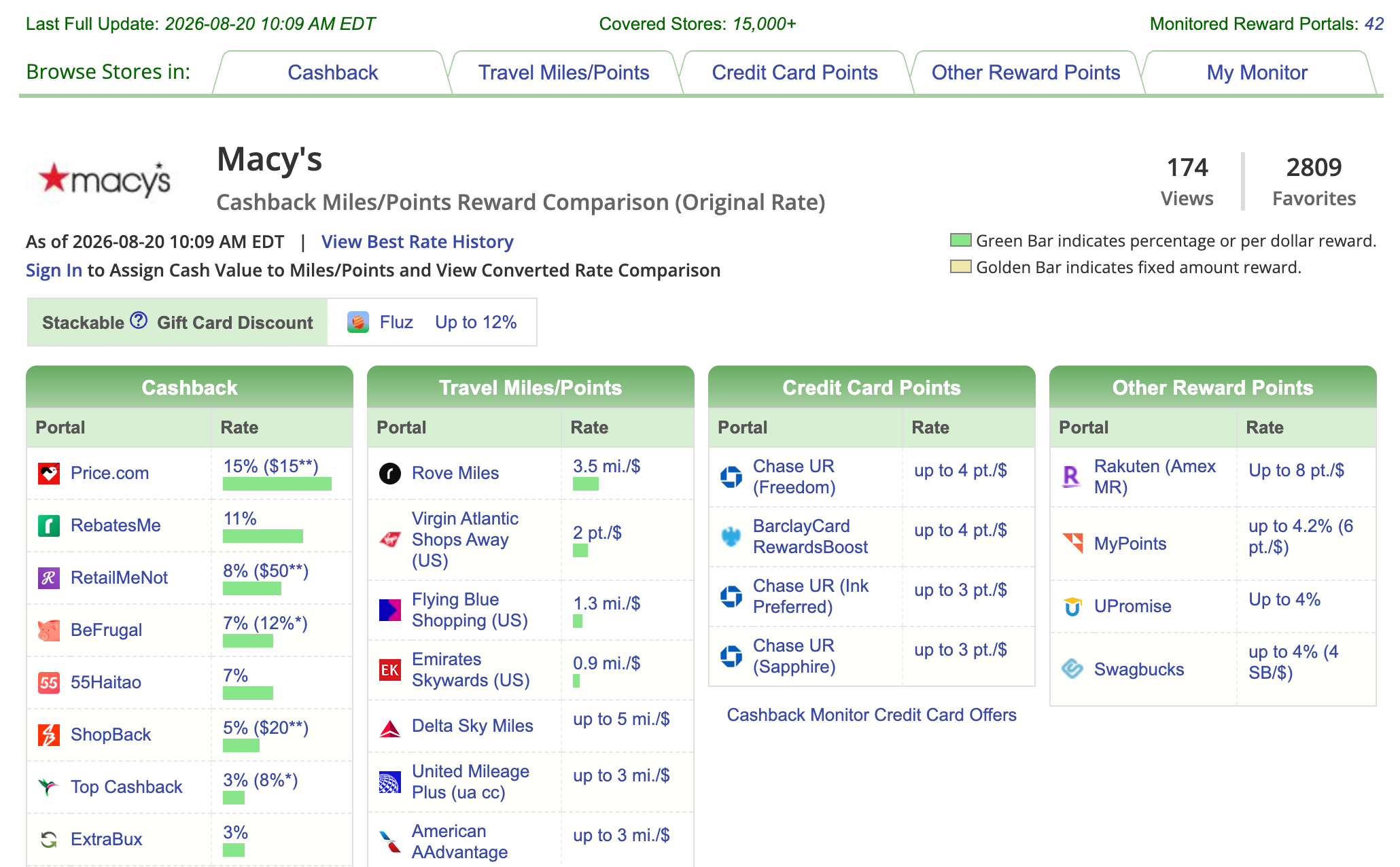
Task: Open the Swagbucks portal link
Action: [1138, 670]
